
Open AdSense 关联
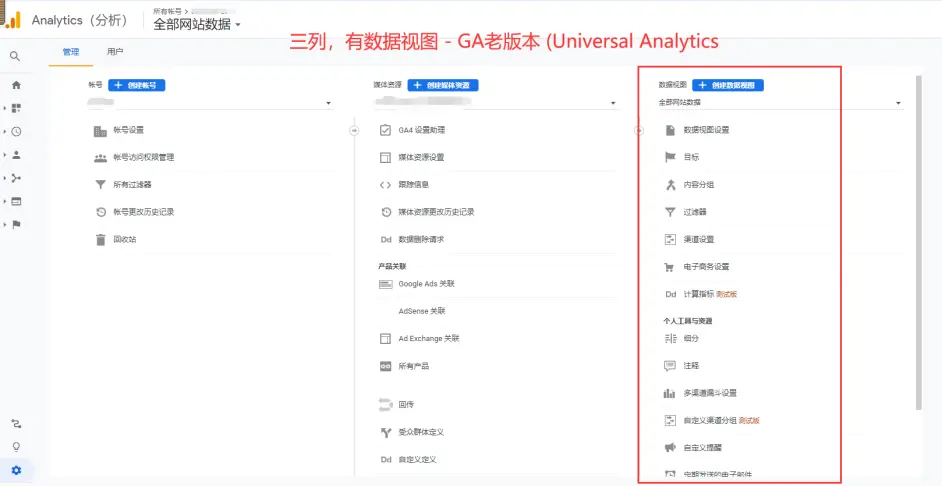click(x=422, y=311)
